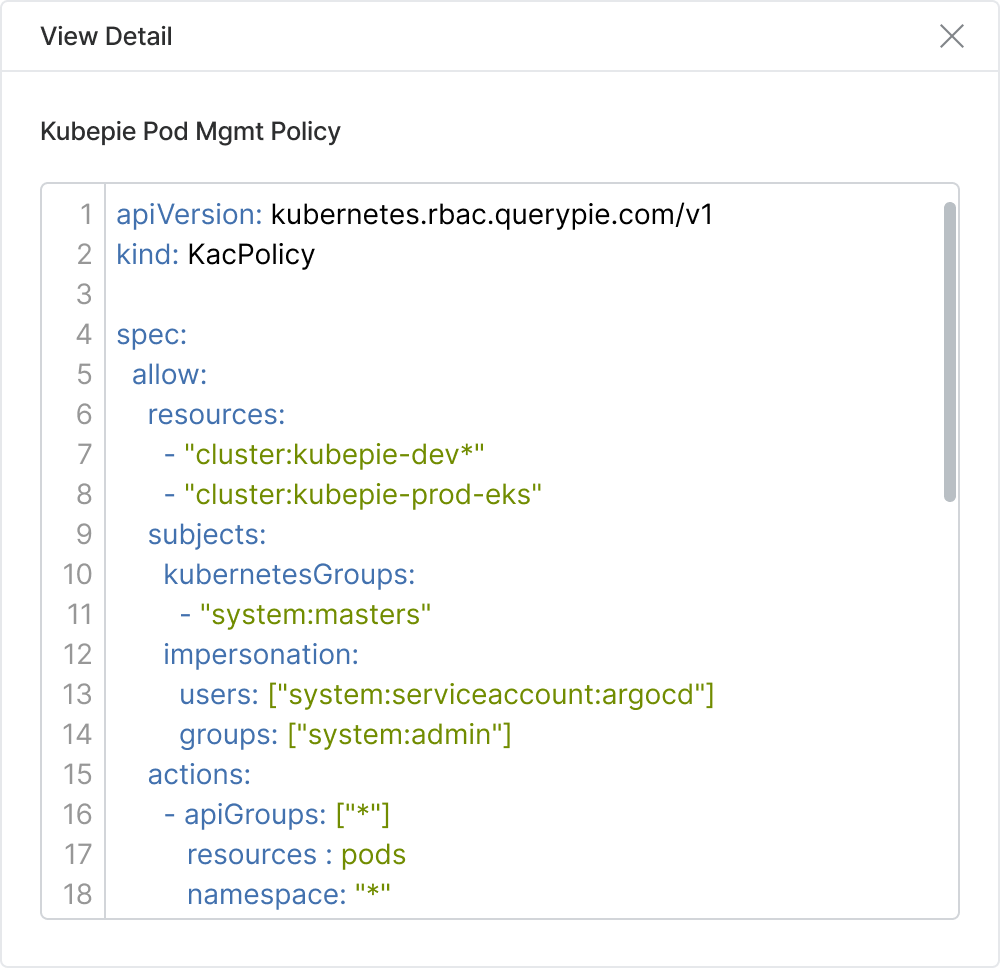Image resolution: width=1000 pixels, height=968 pixels.
Task: Click the namespace "*" line
Action: point(289,895)
